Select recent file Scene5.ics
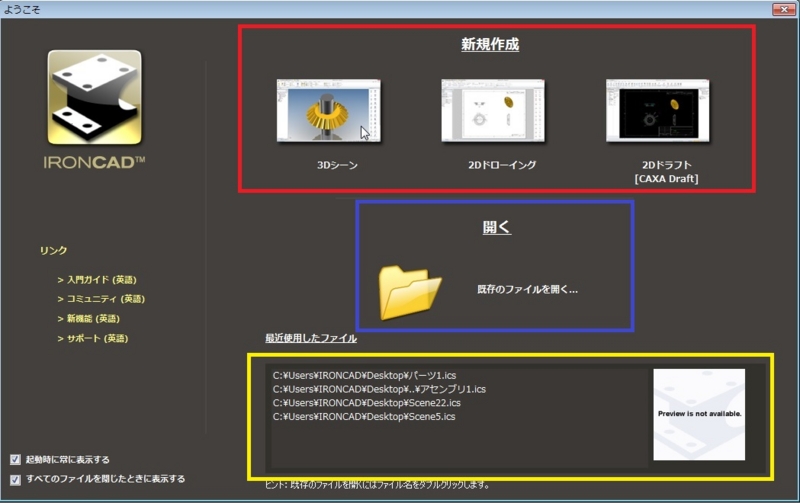Image resolution: width=800 pixels, height=503 pixels. pyautogui.click(x=364, y=417)
